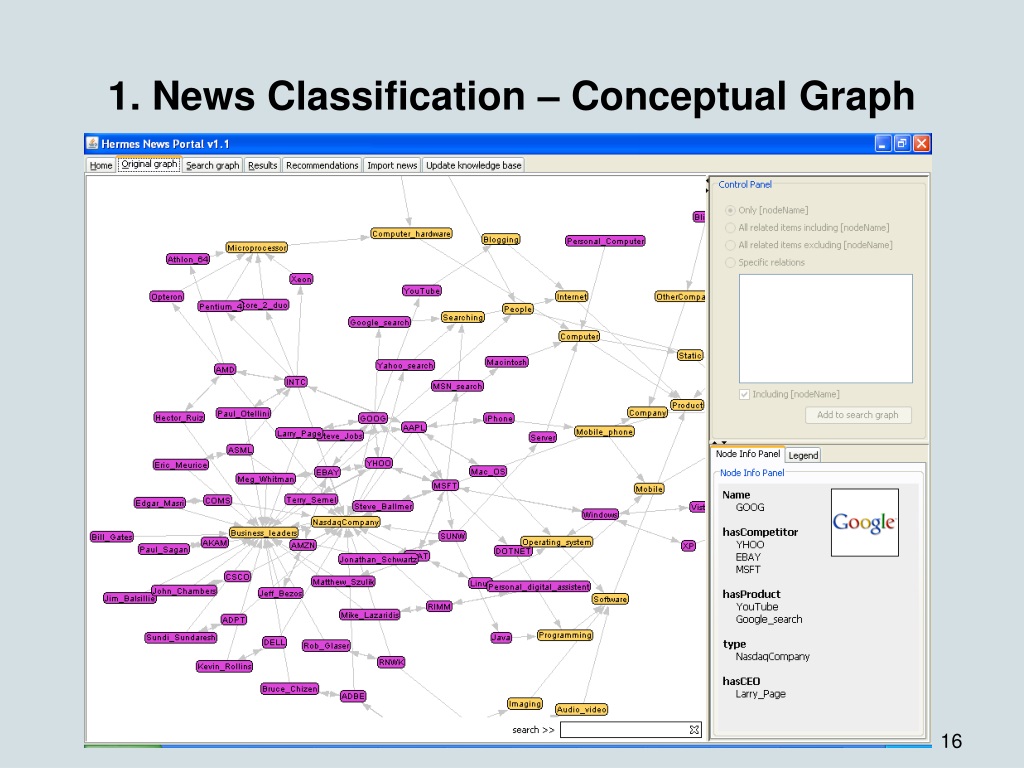Click Google_search under hasProduct
The height and width of the screenshot is (768, 1024).
(769, 619)
